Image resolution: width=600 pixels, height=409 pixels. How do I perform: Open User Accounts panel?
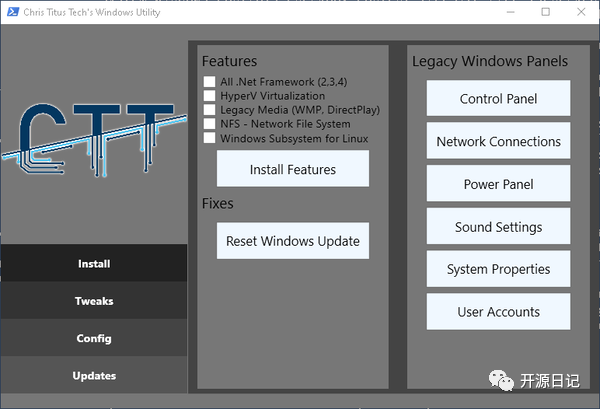498,312
